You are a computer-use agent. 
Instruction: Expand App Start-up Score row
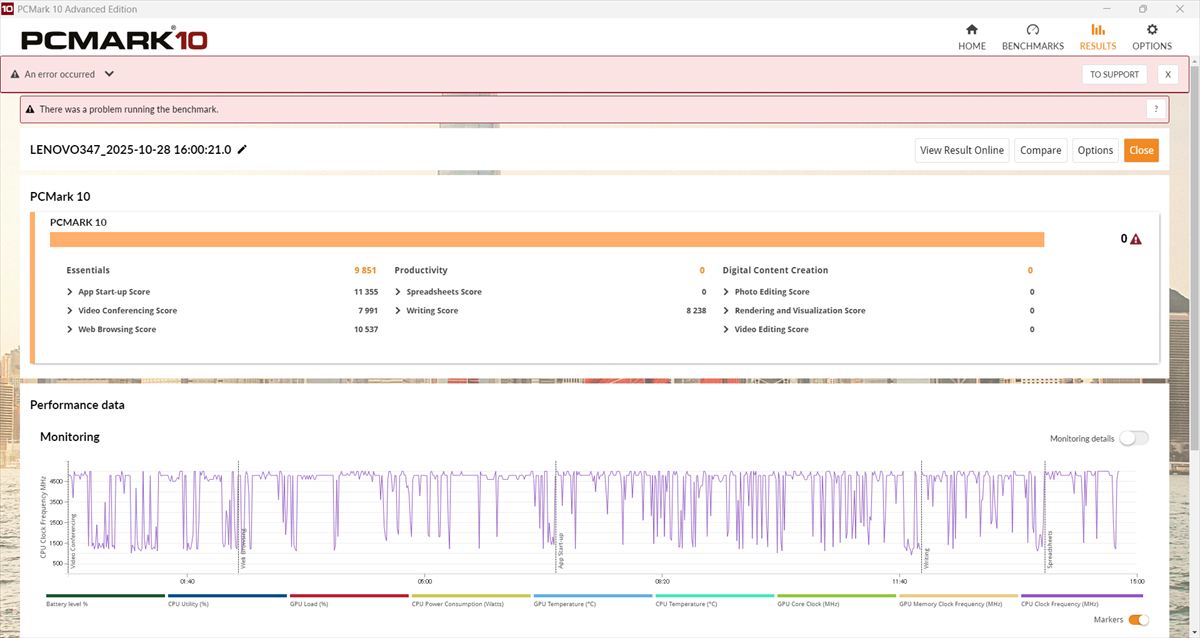tap(69, 292)
